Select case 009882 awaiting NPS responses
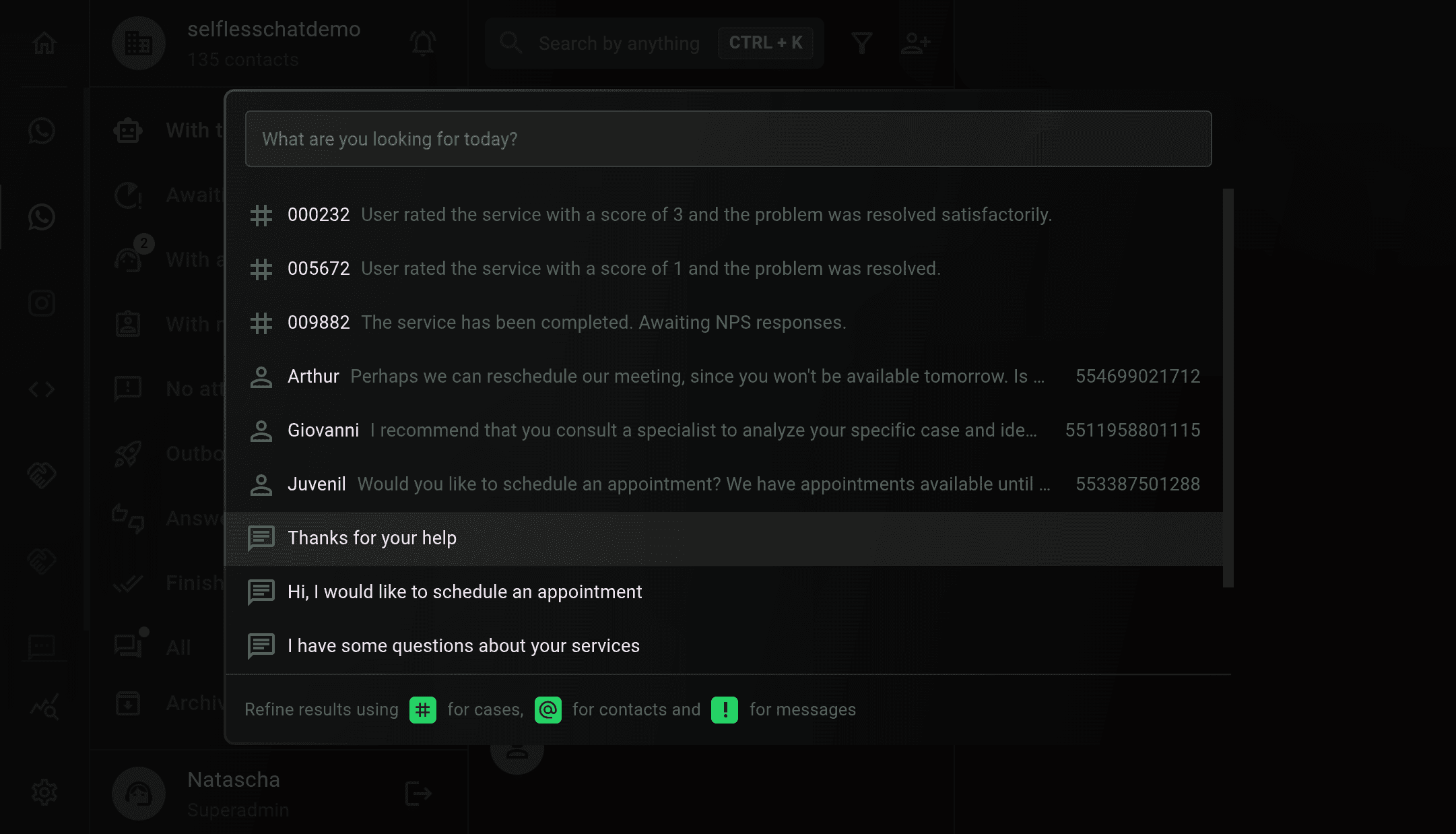 point(723,323)
